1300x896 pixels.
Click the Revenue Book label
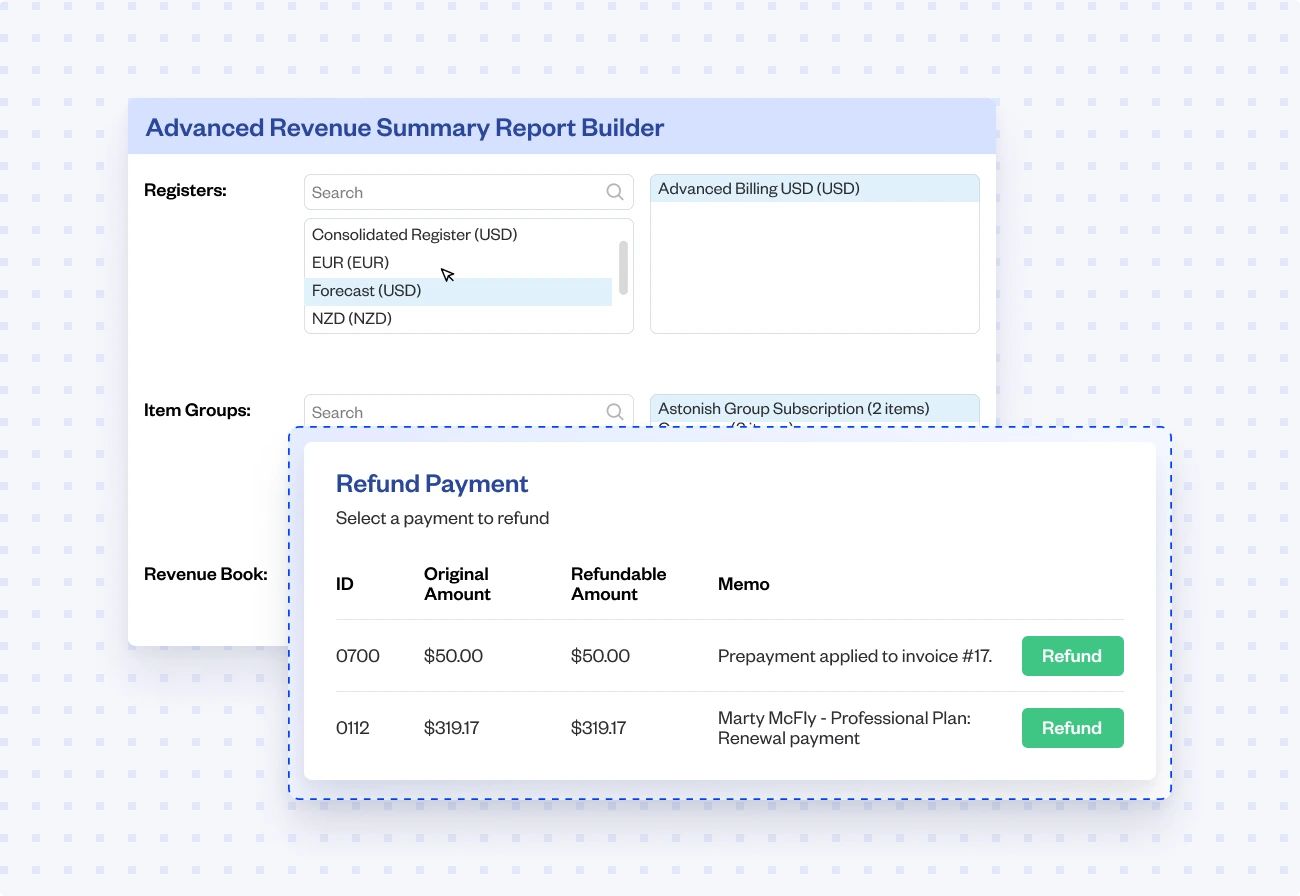point(205,573)
